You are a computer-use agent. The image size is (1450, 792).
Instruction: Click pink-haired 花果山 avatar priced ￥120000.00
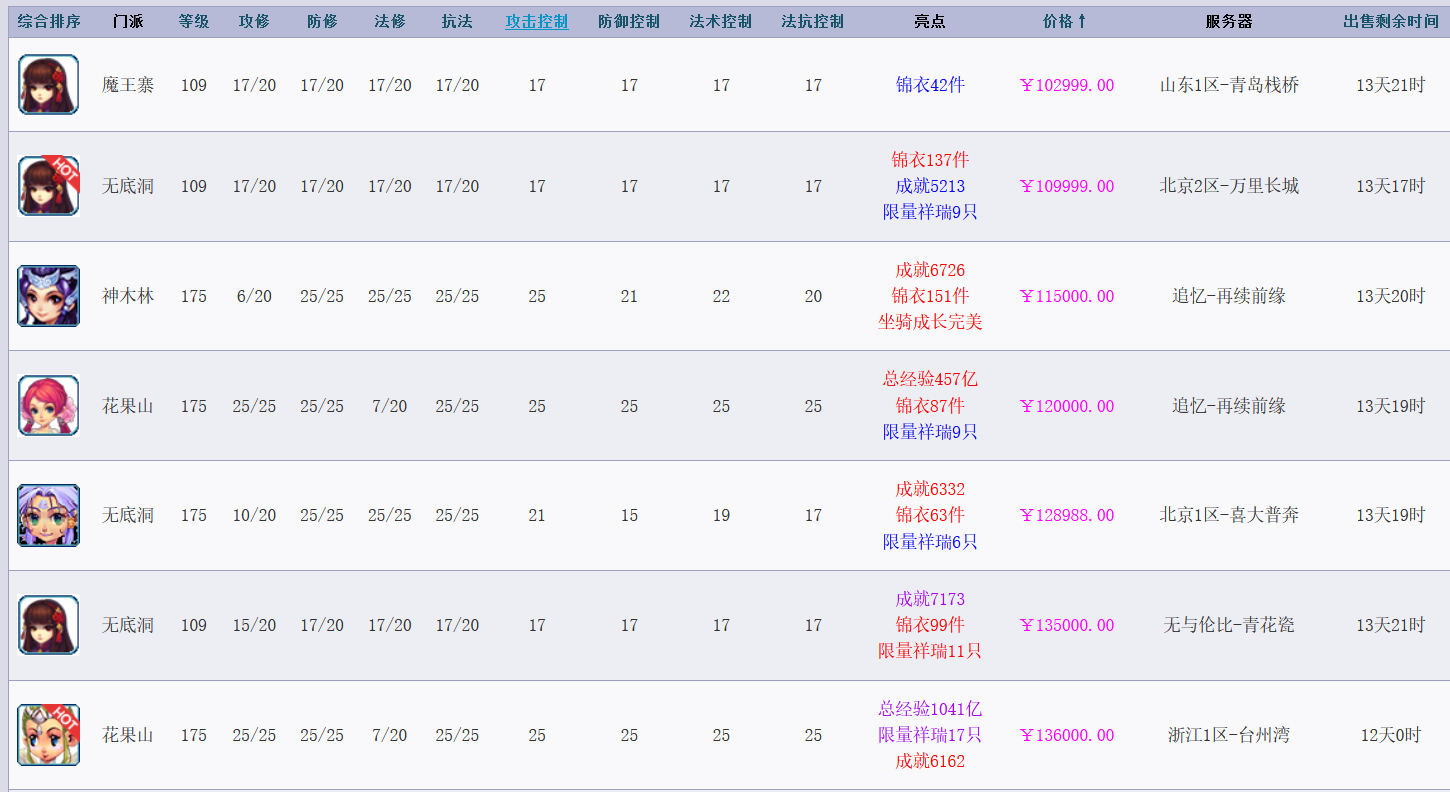pos(48,406)
